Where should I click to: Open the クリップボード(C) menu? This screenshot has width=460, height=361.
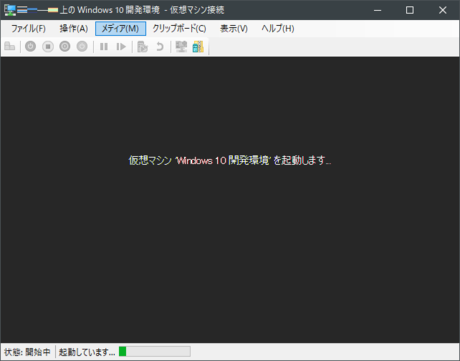(179, 29)
